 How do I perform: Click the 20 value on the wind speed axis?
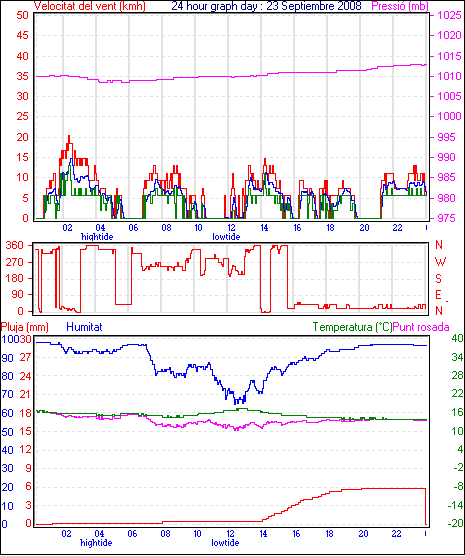pyautogui.click(x=23, y=137)
